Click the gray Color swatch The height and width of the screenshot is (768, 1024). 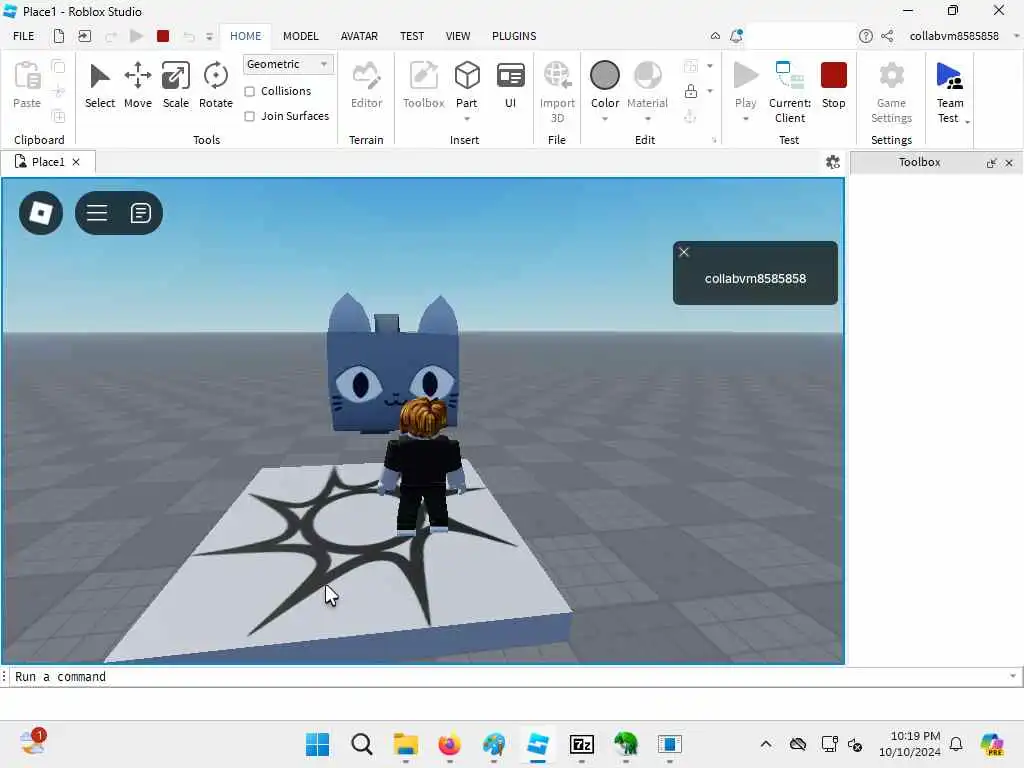pyautogui.click(x=605, y=75)
